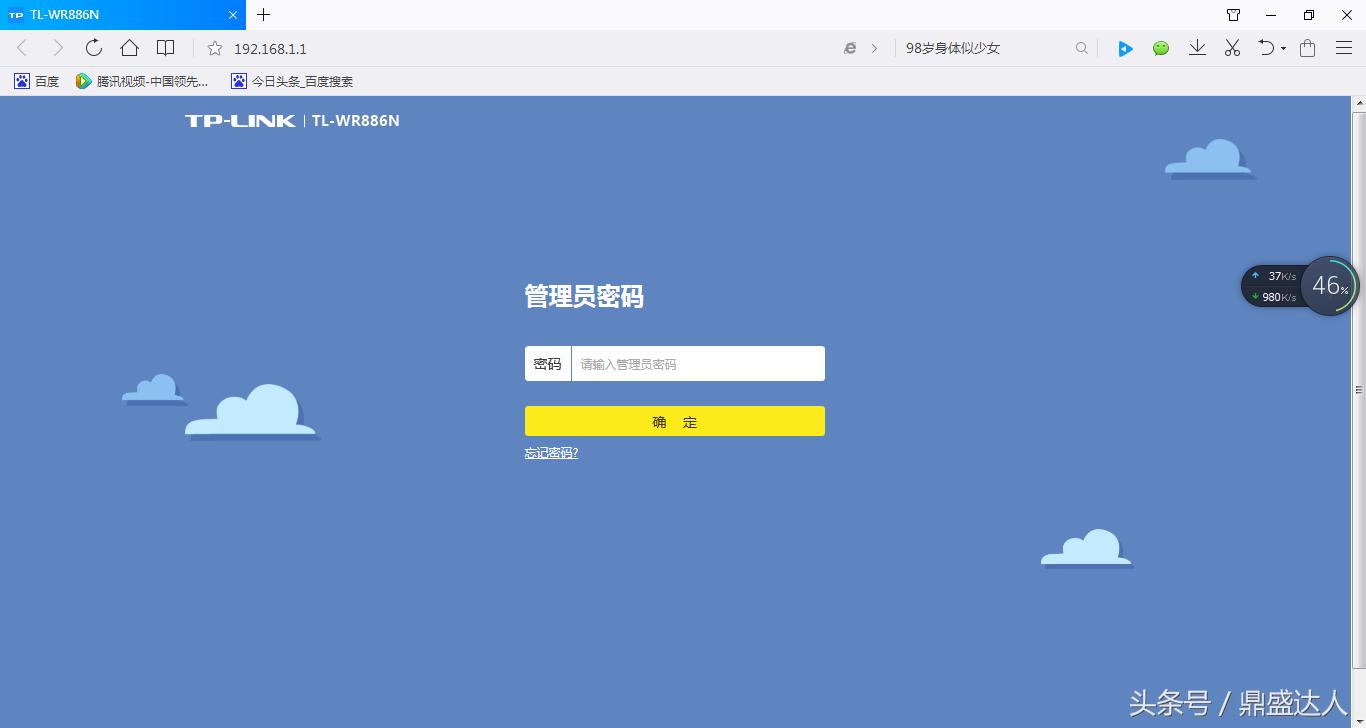The height and width of the screenshot is (728, 1366).
Task: Click the WeChat green chat icon
Action: [1160, 47]
